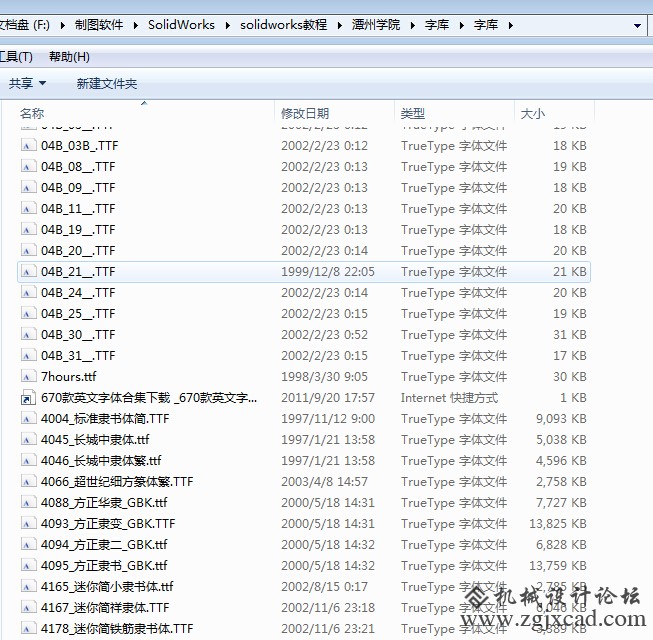Expand the arrow between the two 字库 breadcrumbs
The height and width of the screenshot is (640, 653).
(x=461, y=25)
